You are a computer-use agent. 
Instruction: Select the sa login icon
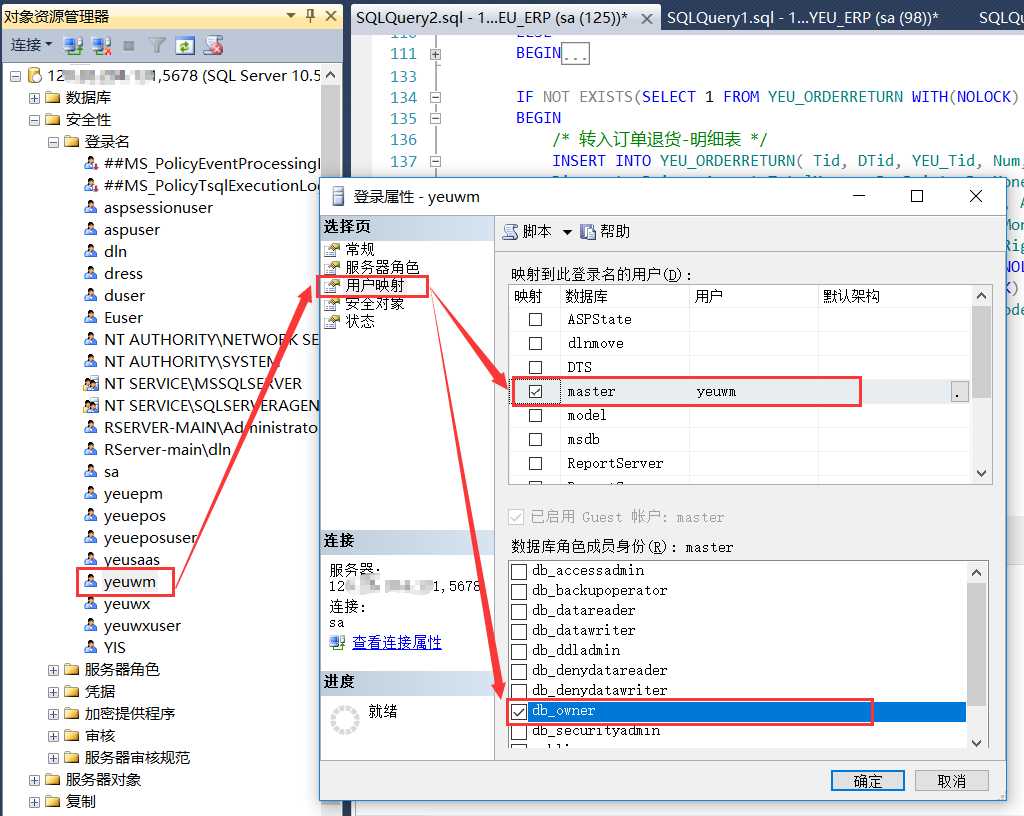(91, 471)
